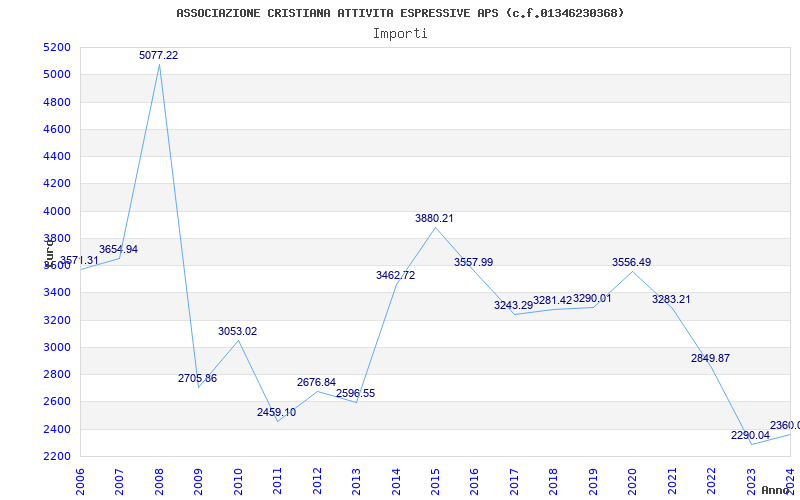Viewport: 800px width, 500px height.
Task: Click the 3400 y-axis label
Action: pos(57,293)
